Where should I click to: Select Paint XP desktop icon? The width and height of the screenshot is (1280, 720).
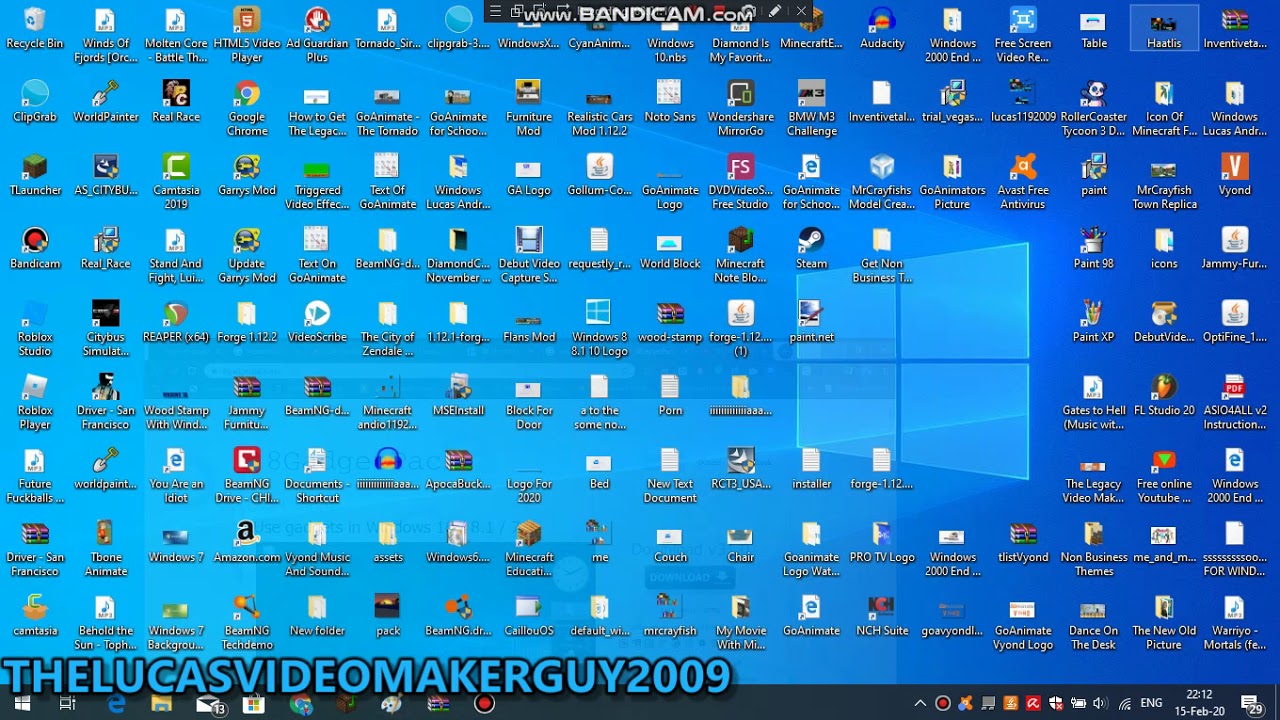1093,322
